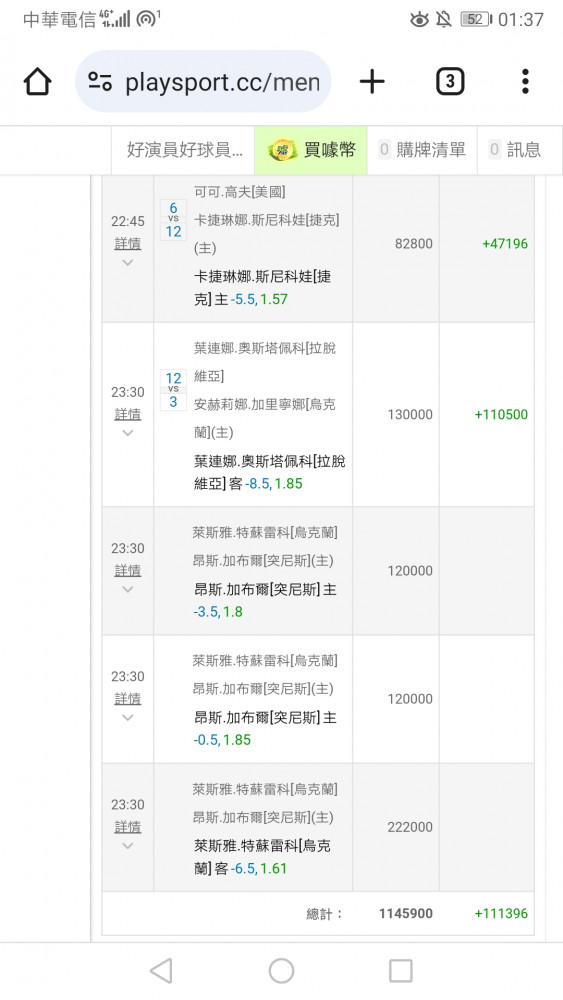
Task: Tap the 12 vs 3 score box
Action: point(173,390)
